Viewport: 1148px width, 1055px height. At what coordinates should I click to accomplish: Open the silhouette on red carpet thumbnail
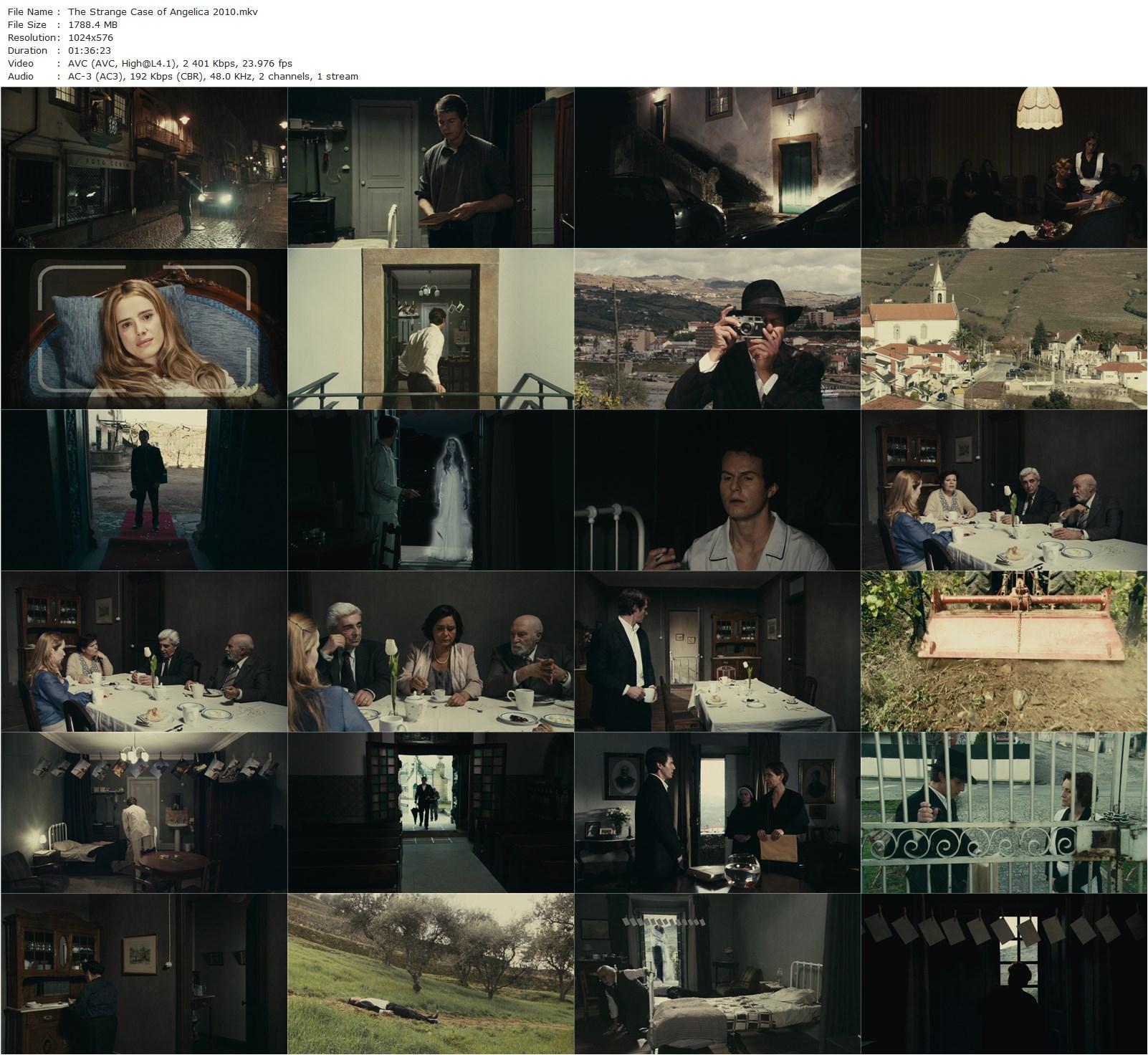click(144, 490)
